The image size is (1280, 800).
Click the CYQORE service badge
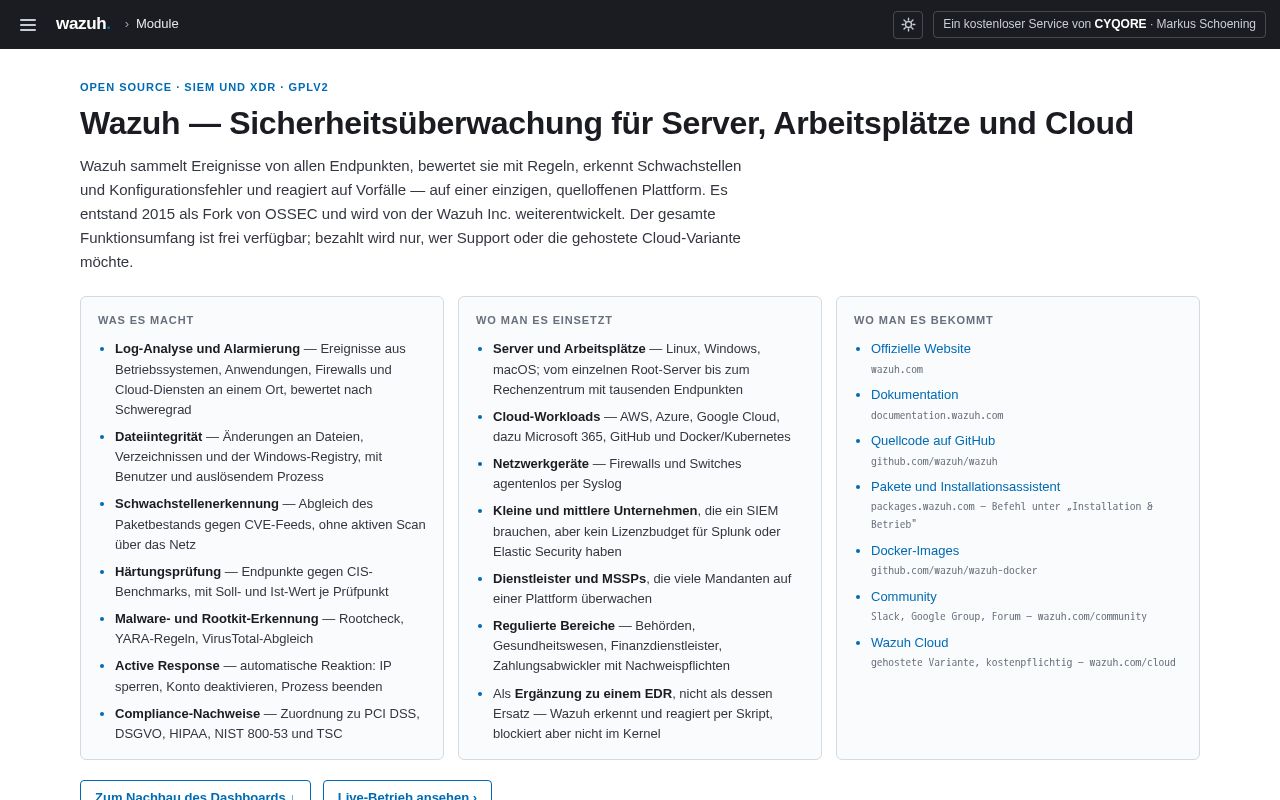pyautogui.click(x=1099, y=25)
